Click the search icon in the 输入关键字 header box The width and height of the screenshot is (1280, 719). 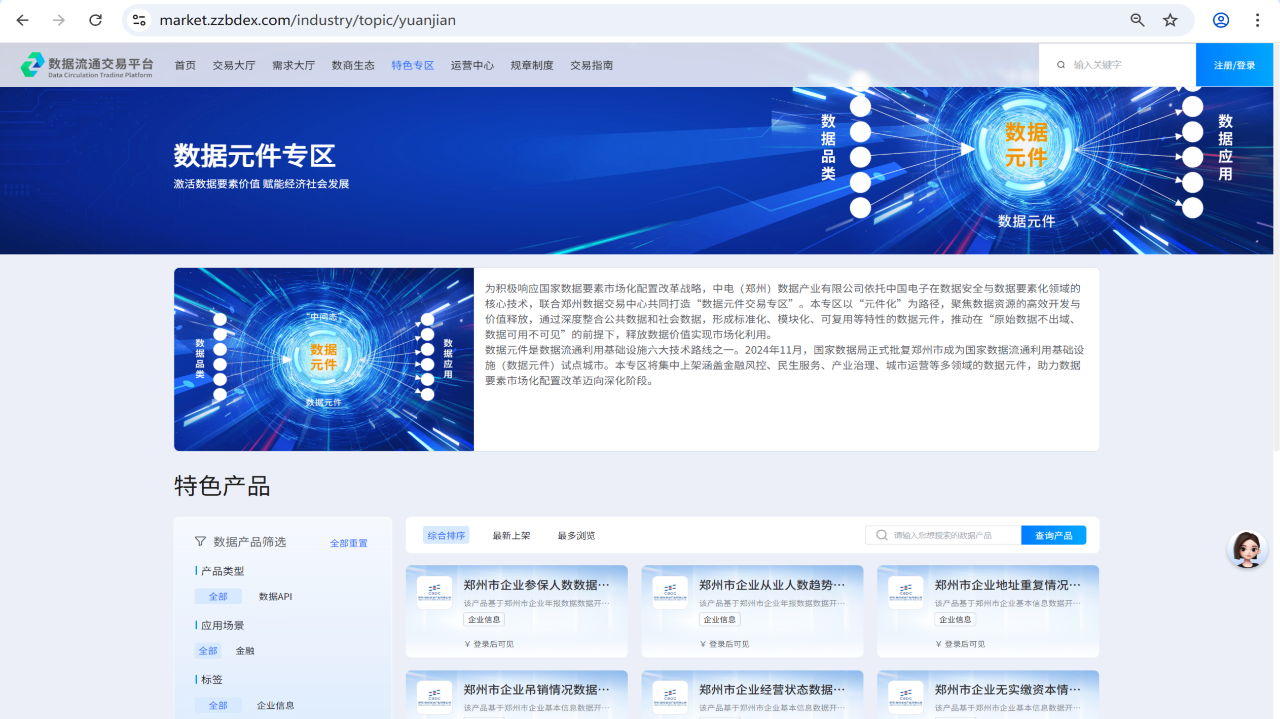[x=1060, y=64]
